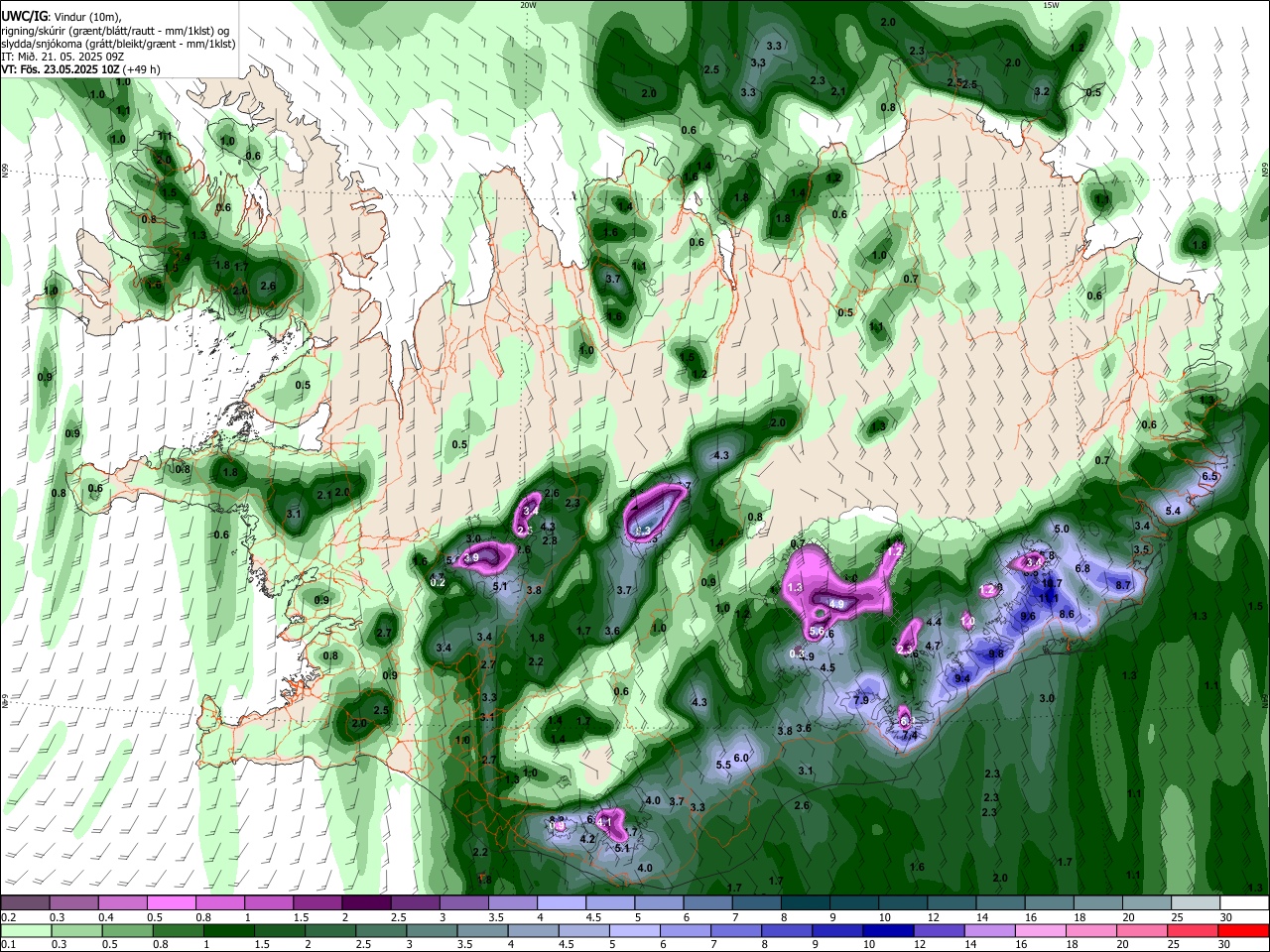Click the grey-mauve 0.2 swatch in upper legend row
1270x952 pixels.
click(x=25, y=903)
